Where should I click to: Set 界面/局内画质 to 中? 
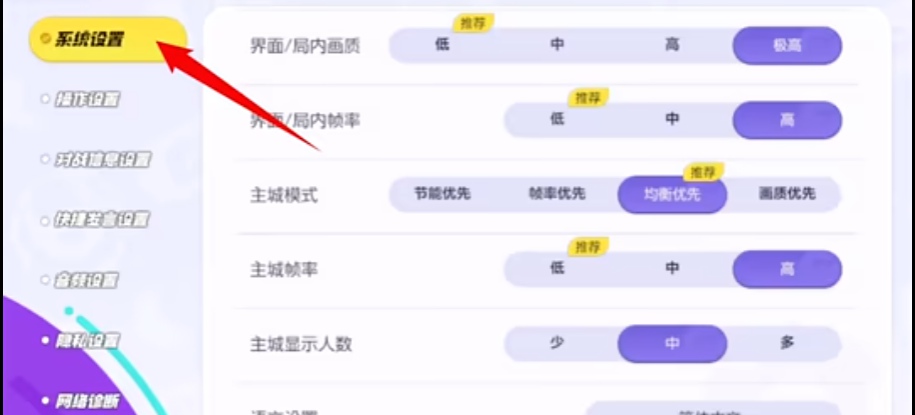click(x=557, y=45)
